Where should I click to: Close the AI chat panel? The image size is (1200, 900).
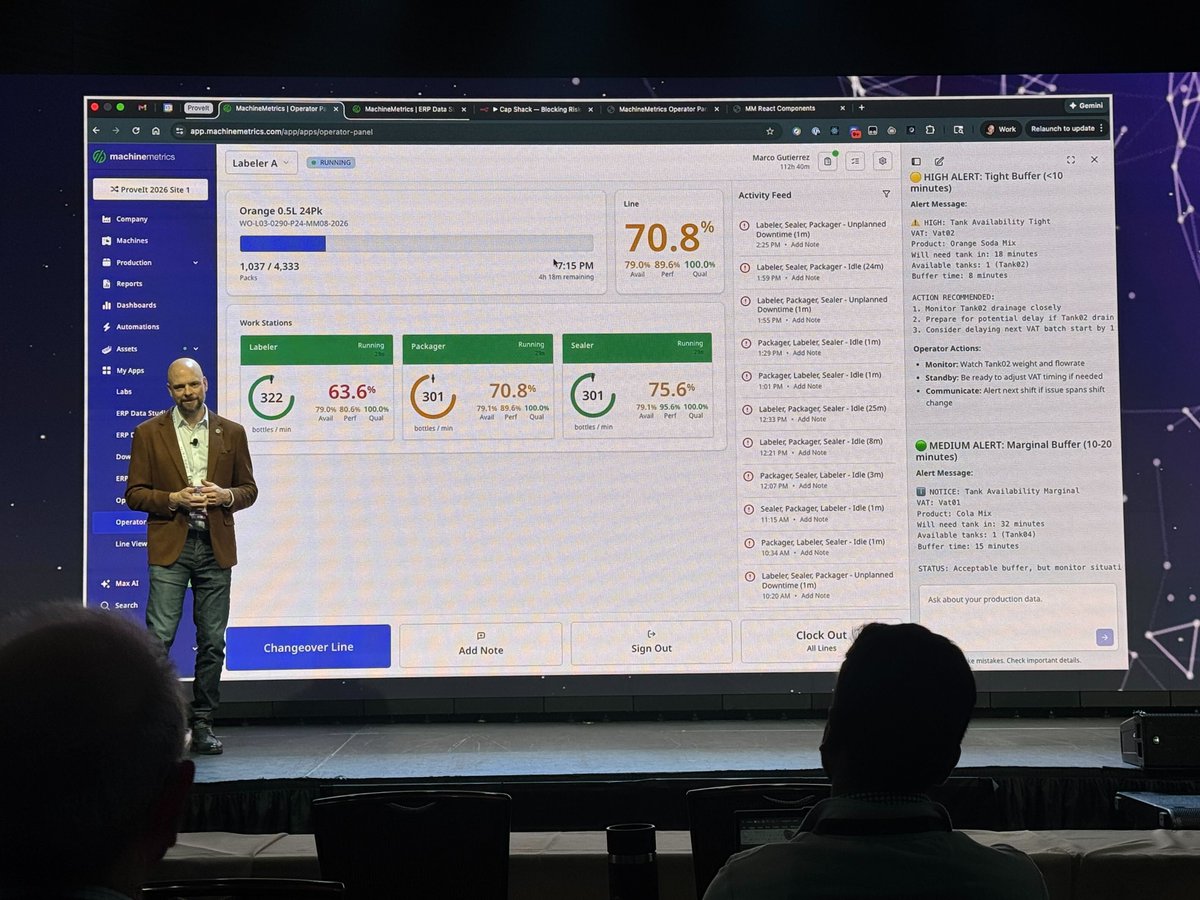click(x=1094, y=160)
